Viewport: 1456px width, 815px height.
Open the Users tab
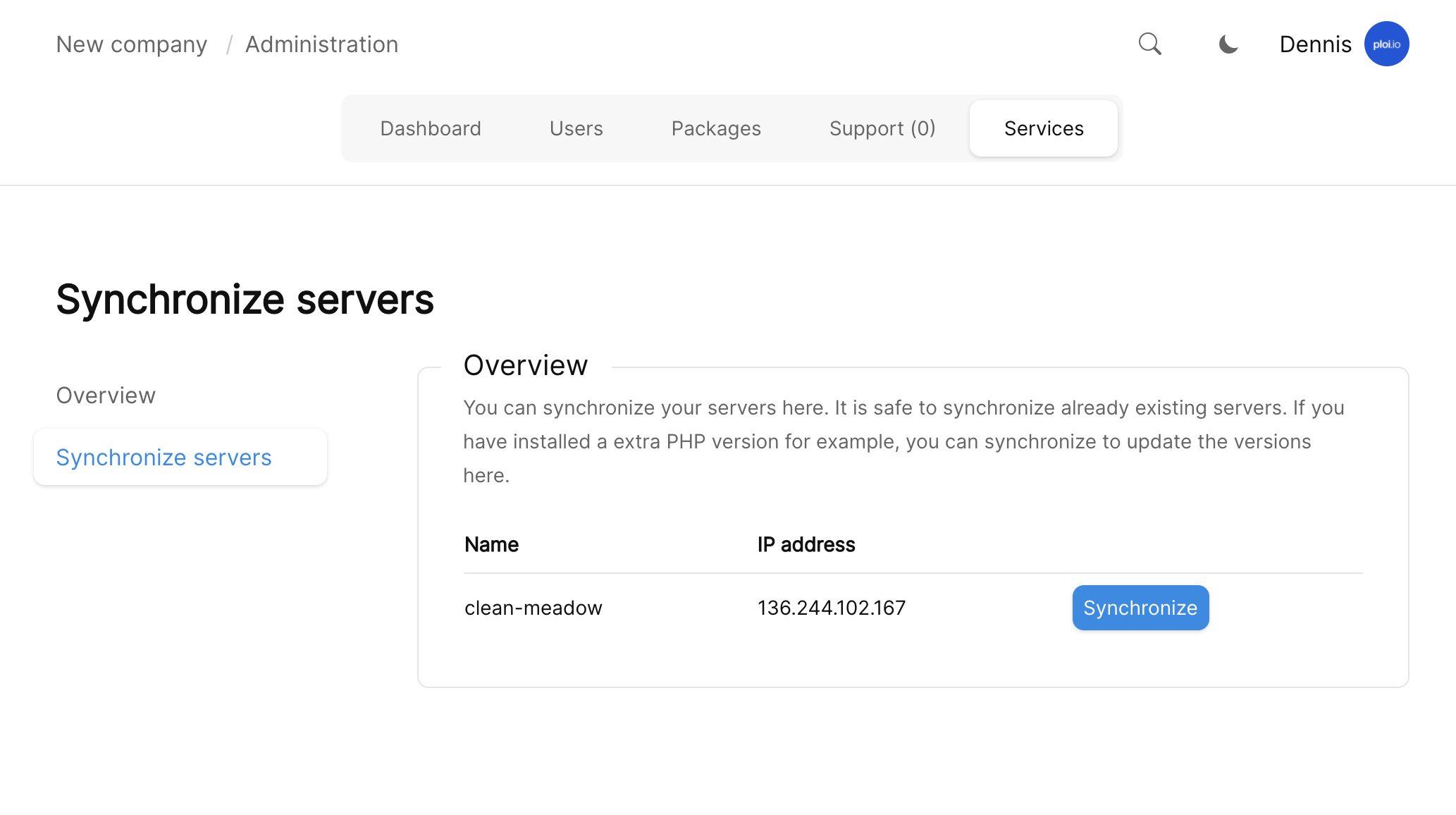click(576, 128)
